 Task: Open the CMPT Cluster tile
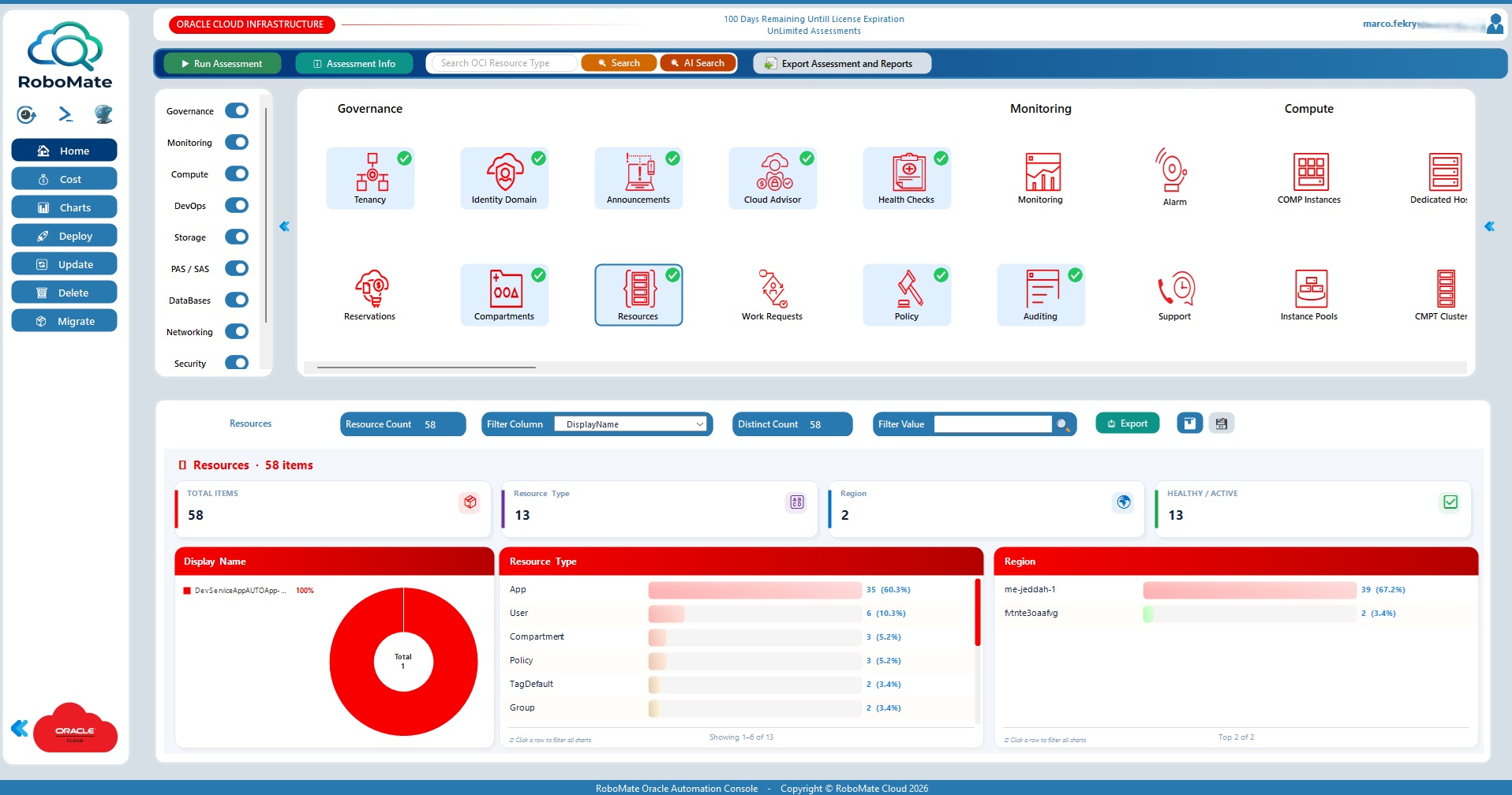(x=1441, y=295)
